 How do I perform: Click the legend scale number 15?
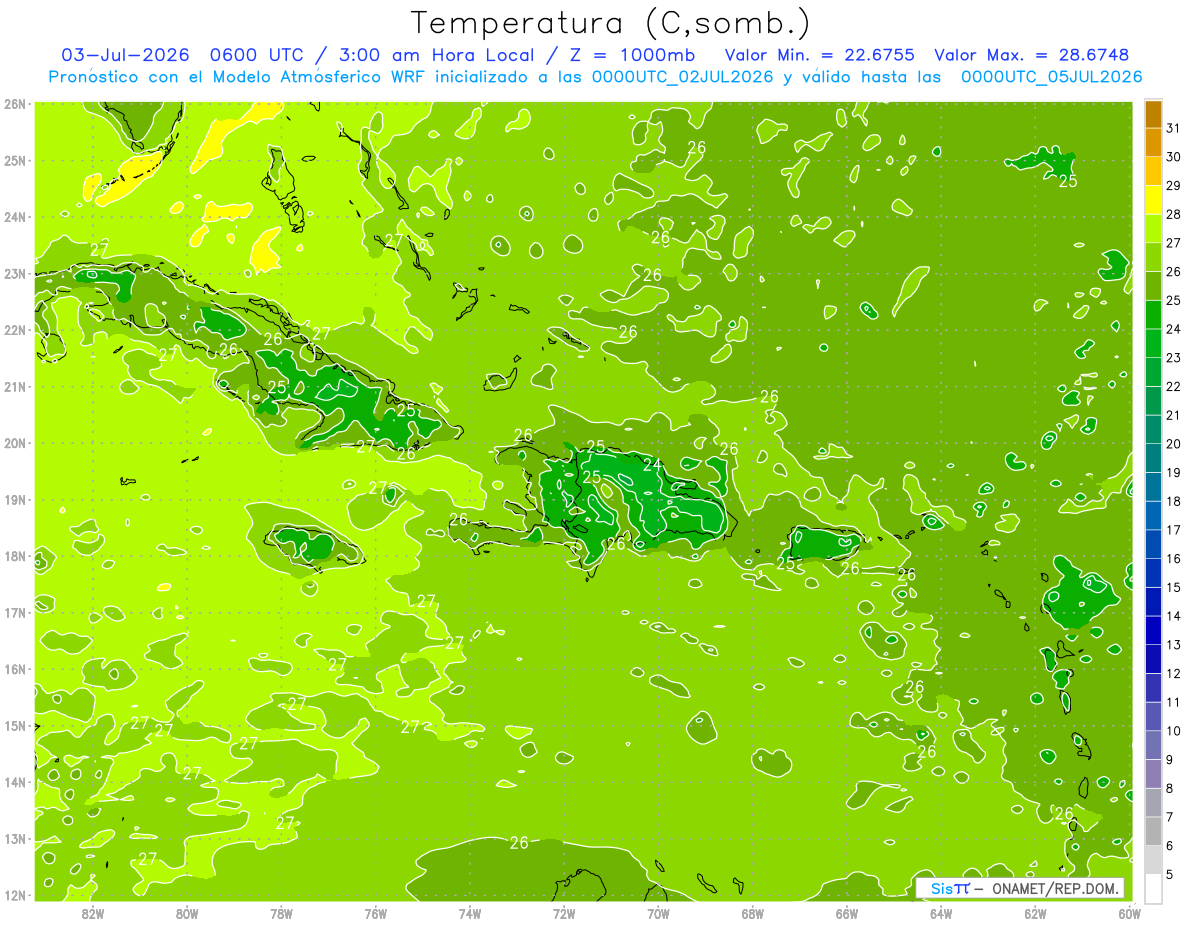[1173, 587]
